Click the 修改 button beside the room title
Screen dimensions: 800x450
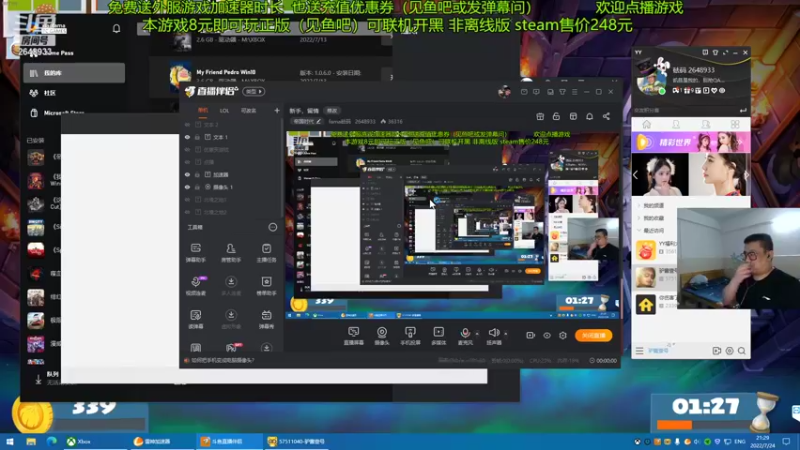pyautogui.click(x=332, y=110)
